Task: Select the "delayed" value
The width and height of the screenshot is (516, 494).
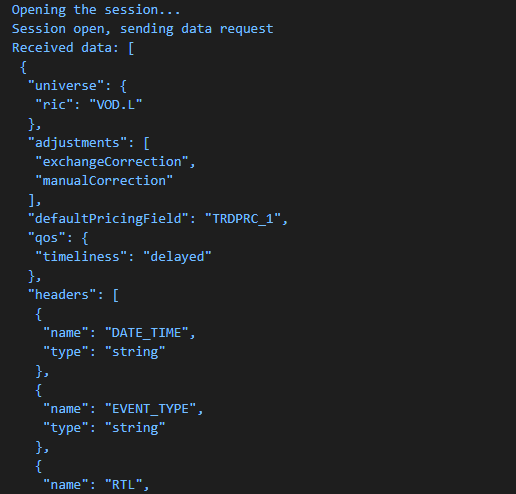Action: (x=177, y=257)
